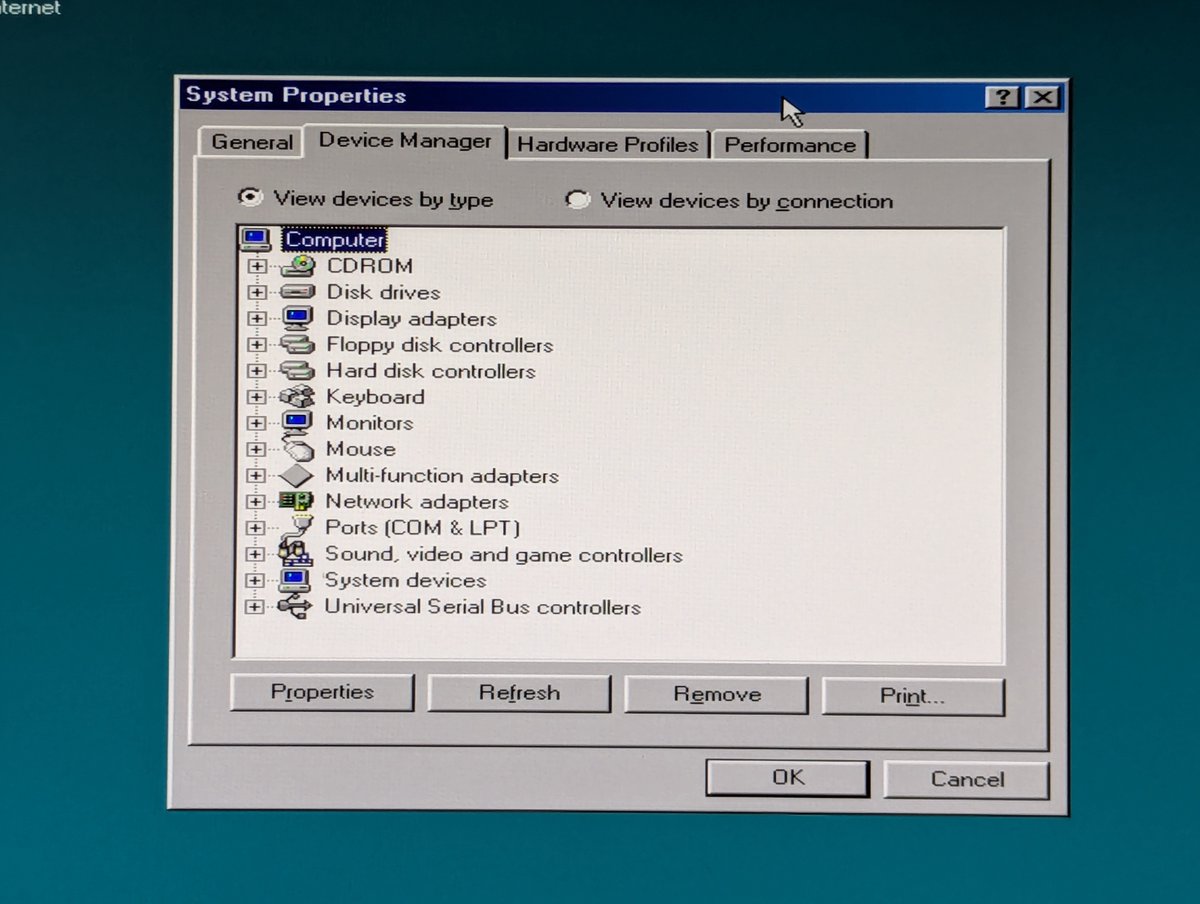Viewport: 1200px width, 904px height.
Task: Click the Multi-function adapters diamond icon
Action: (296, 476)
